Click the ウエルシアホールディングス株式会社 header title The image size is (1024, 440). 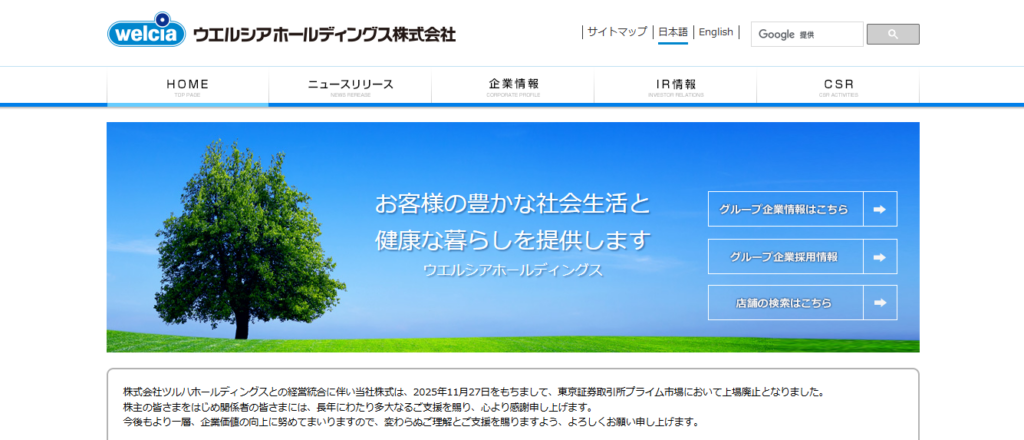(x=324, y=35)
